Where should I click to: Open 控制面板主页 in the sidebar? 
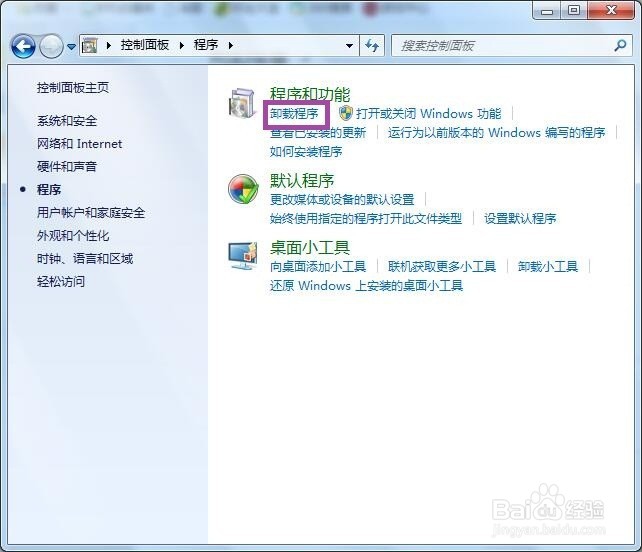point(73,87)
